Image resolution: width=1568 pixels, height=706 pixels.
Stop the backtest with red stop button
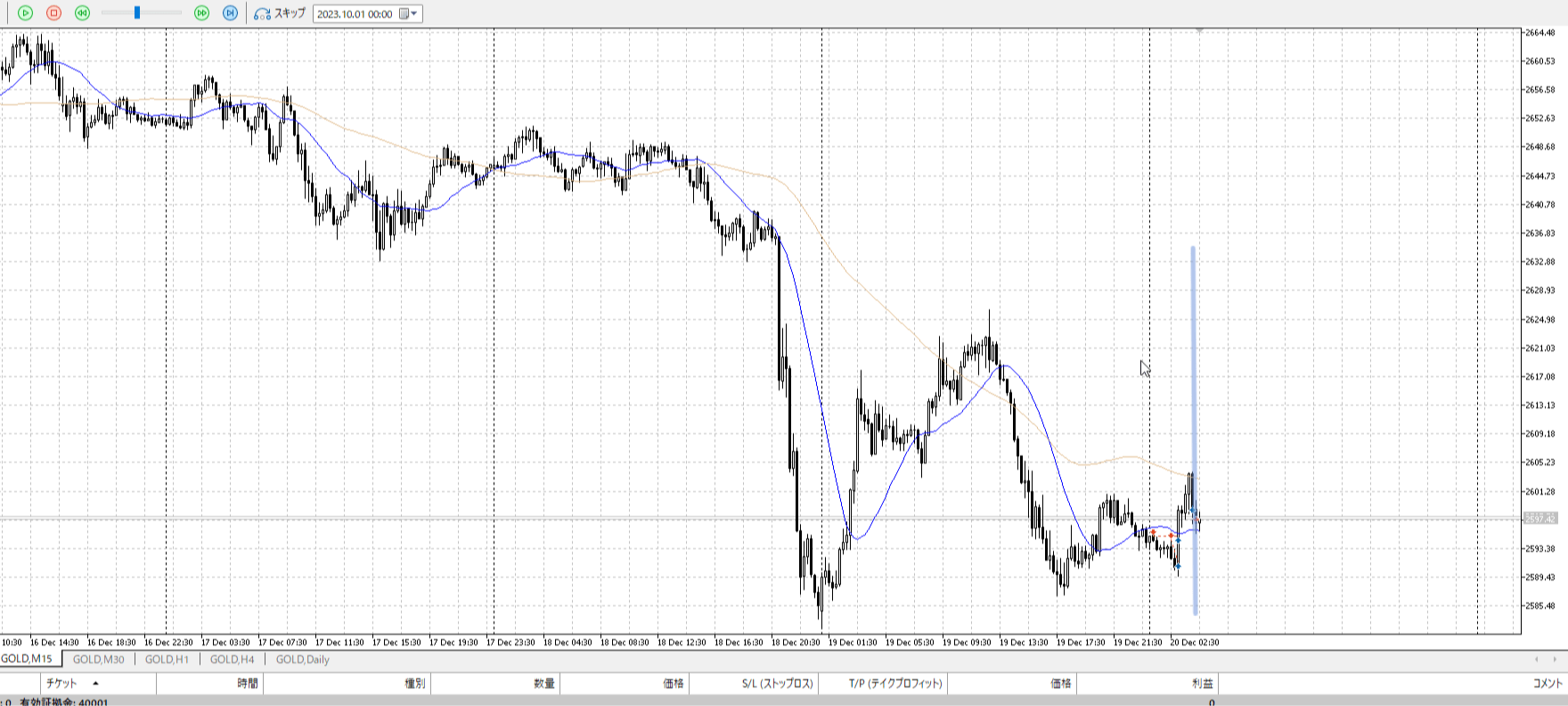53,13
